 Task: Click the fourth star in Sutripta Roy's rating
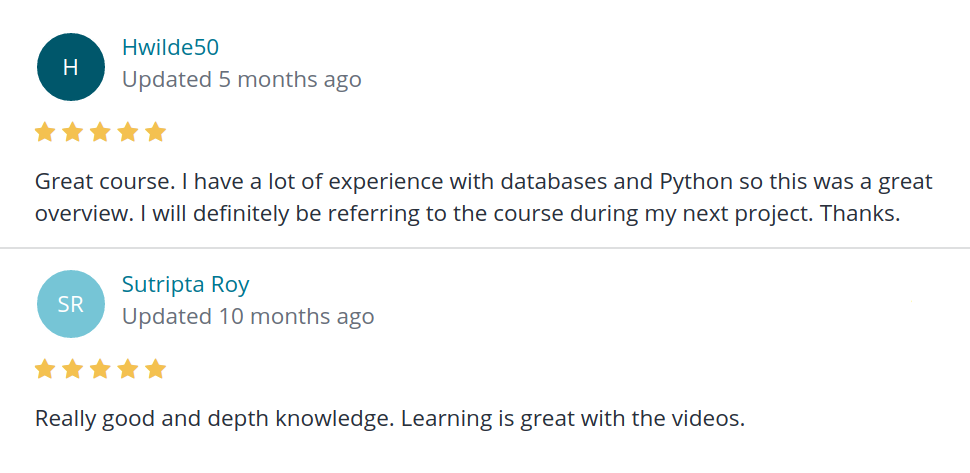tap(127, 369)
